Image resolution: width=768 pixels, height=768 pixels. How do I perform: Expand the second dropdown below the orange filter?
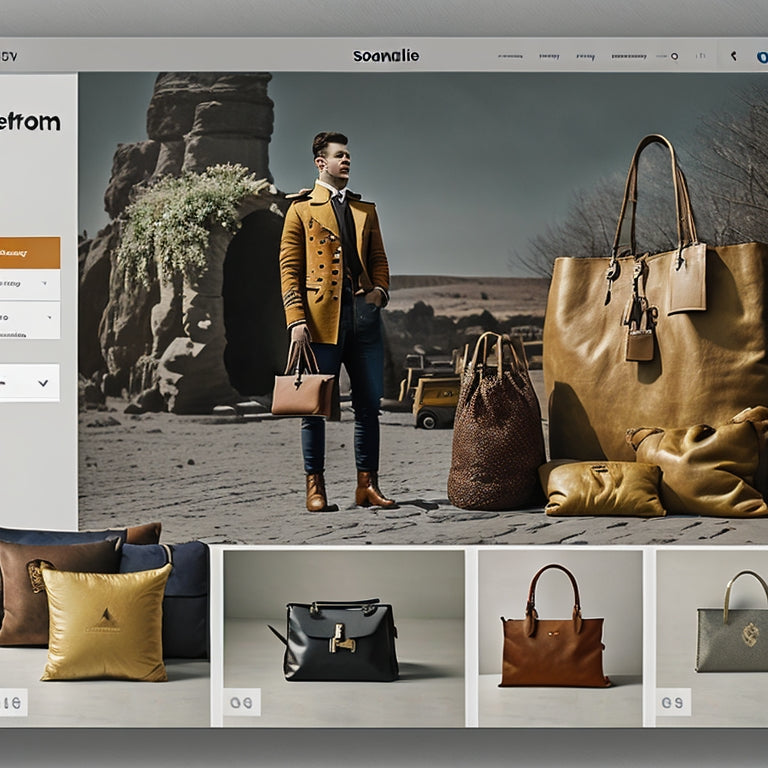pos(29,320)
